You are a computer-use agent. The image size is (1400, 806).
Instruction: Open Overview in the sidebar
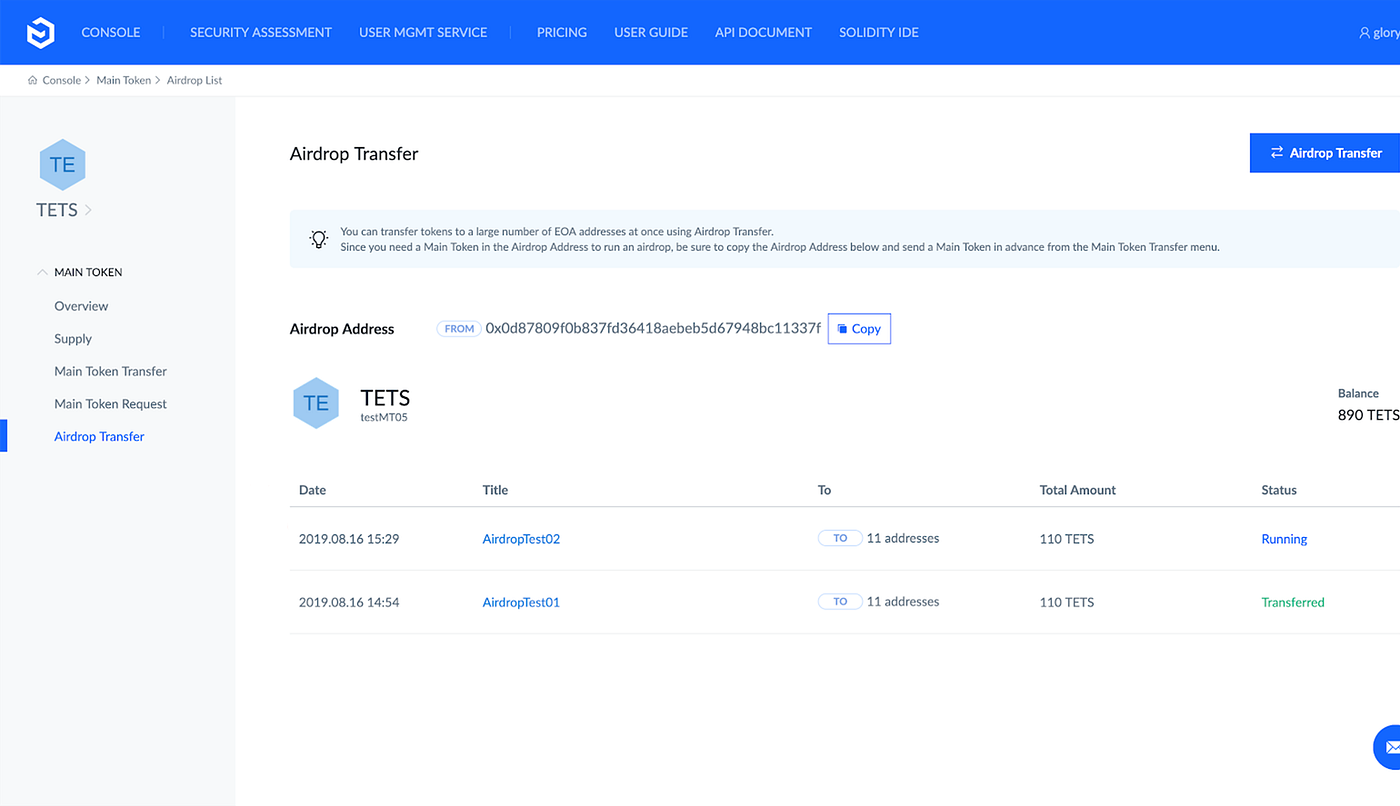(x=81, y=306)
